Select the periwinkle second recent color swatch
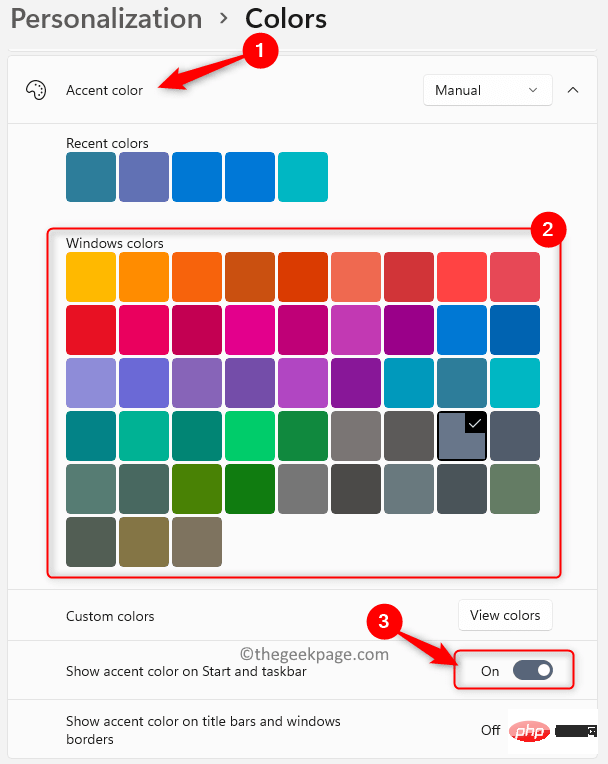608x764 pixels. pyautogui.click(x=144, y=177)
